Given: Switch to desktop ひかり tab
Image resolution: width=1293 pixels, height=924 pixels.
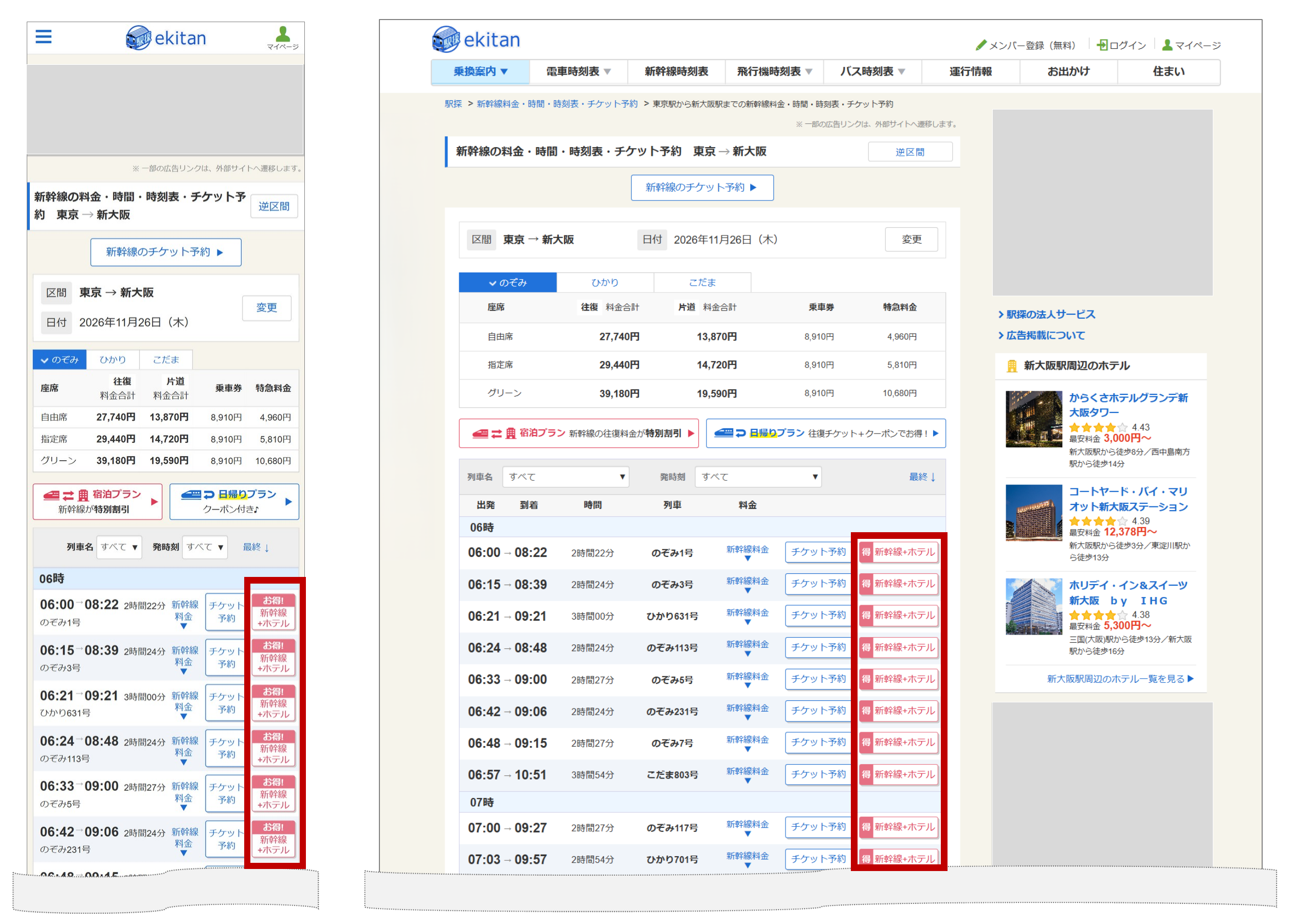Looking at the screenshot, I should (605, 282).
